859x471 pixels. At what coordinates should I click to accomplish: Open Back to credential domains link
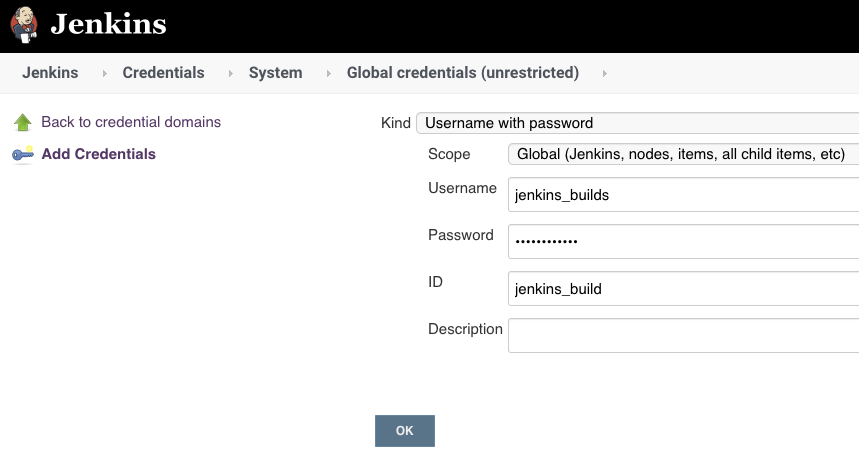tap(131, 122)
